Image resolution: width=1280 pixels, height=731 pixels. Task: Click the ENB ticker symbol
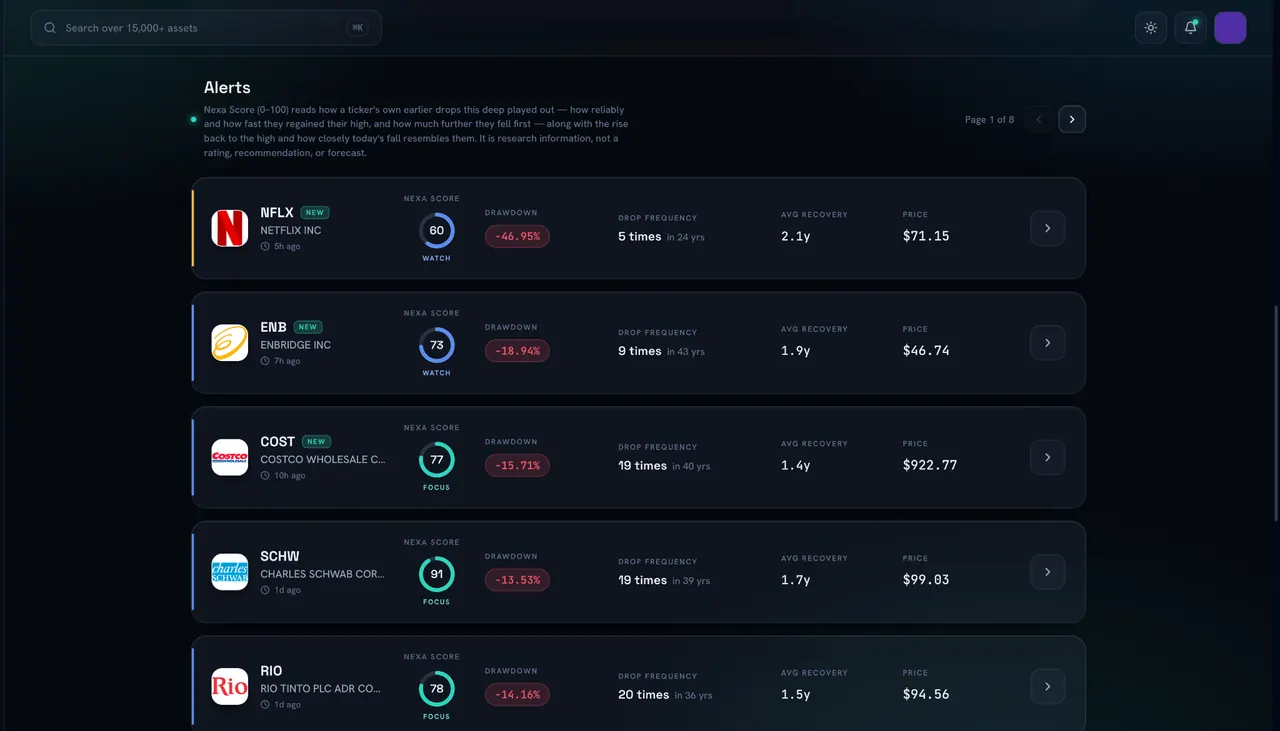tap(273, 327)
